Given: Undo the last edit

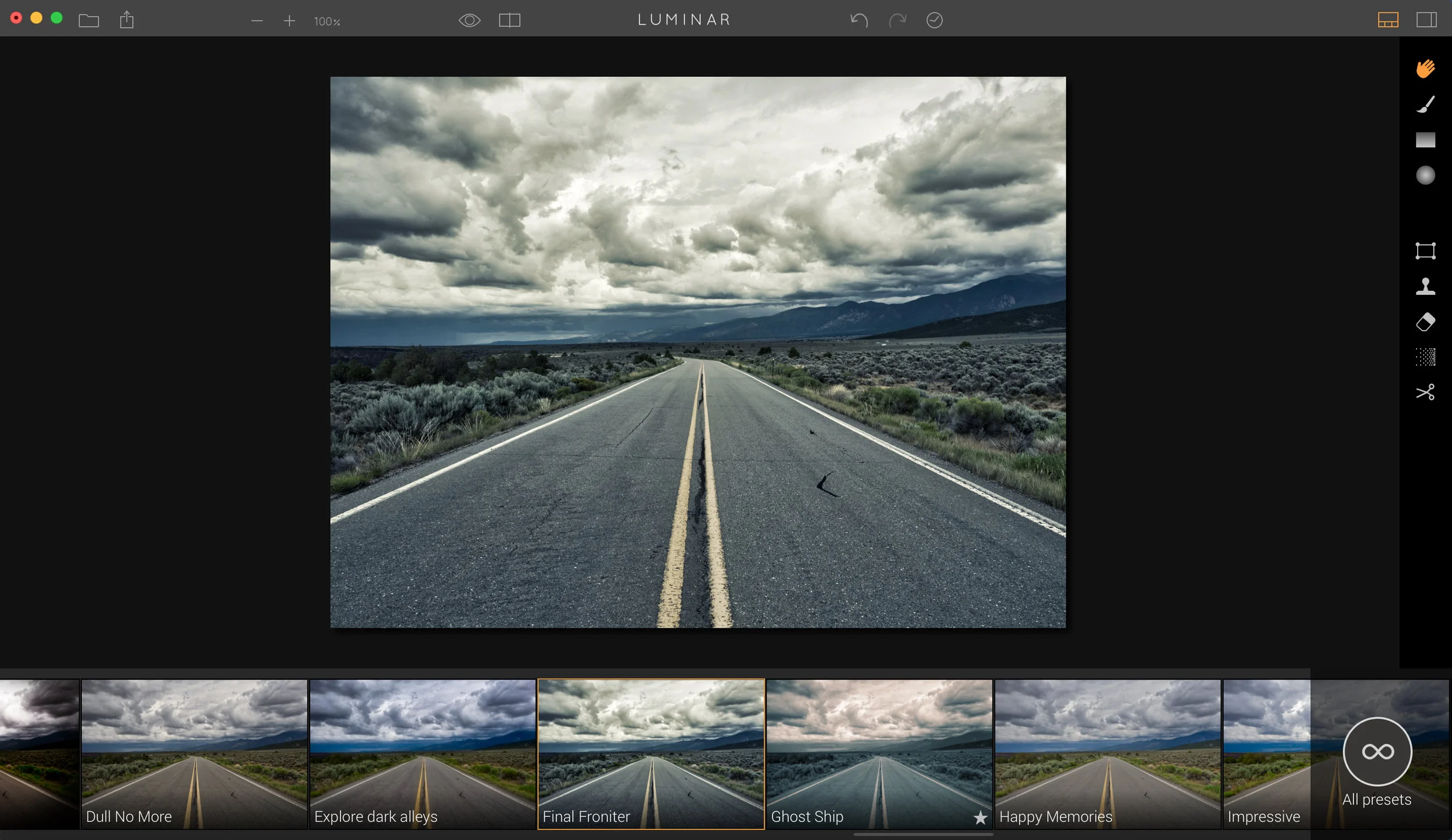Looking at the screenshot, I should tap(858, 20).
